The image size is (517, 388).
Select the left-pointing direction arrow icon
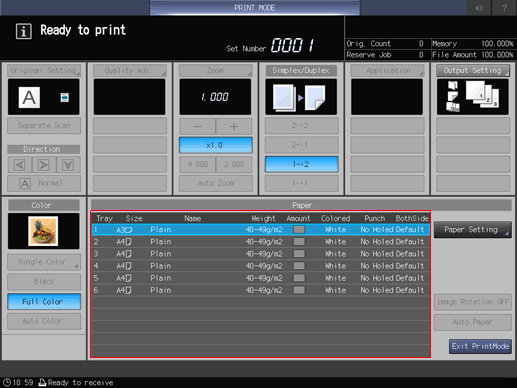20,165
